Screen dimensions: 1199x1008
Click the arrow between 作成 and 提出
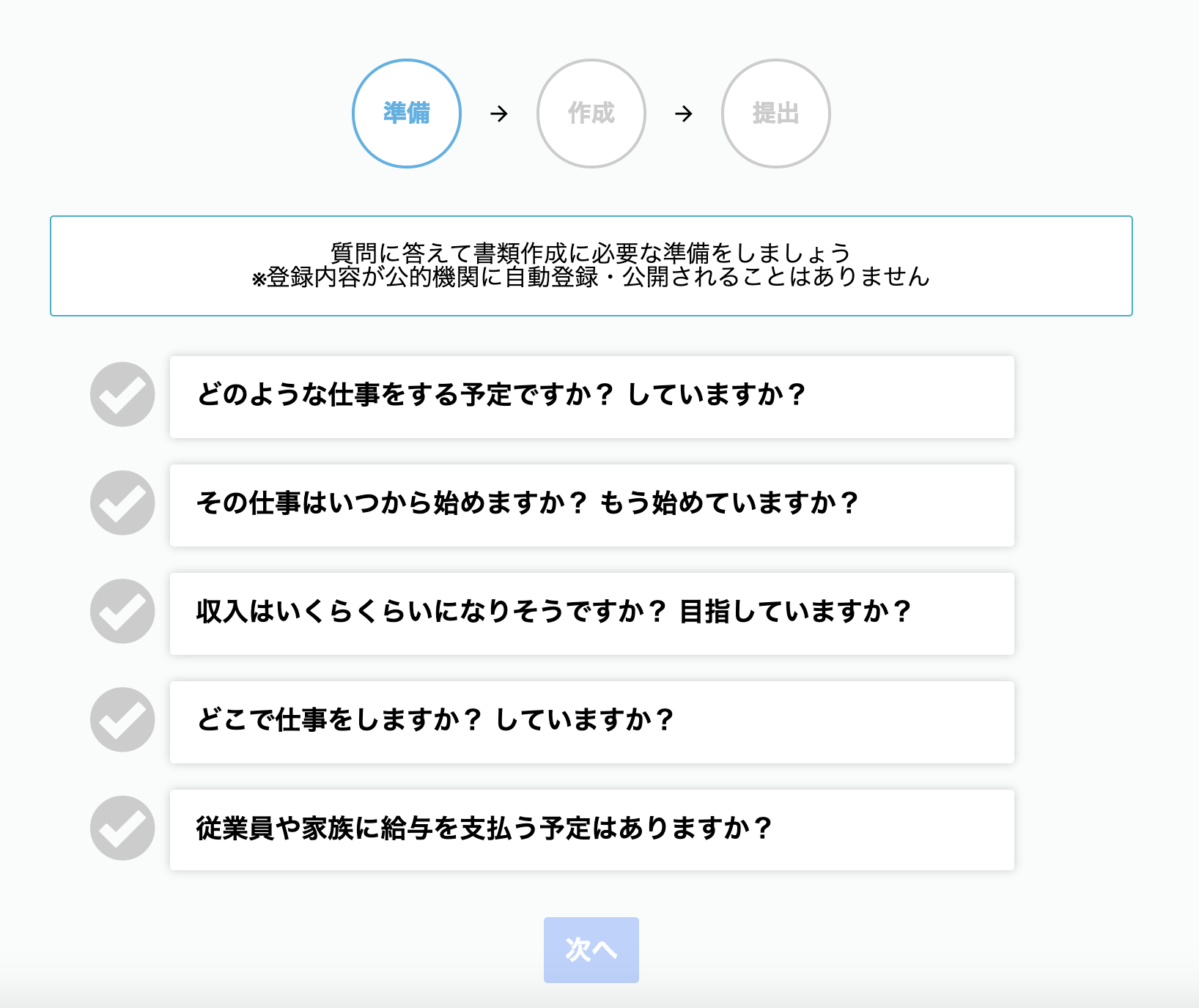[x=684, y=113]
